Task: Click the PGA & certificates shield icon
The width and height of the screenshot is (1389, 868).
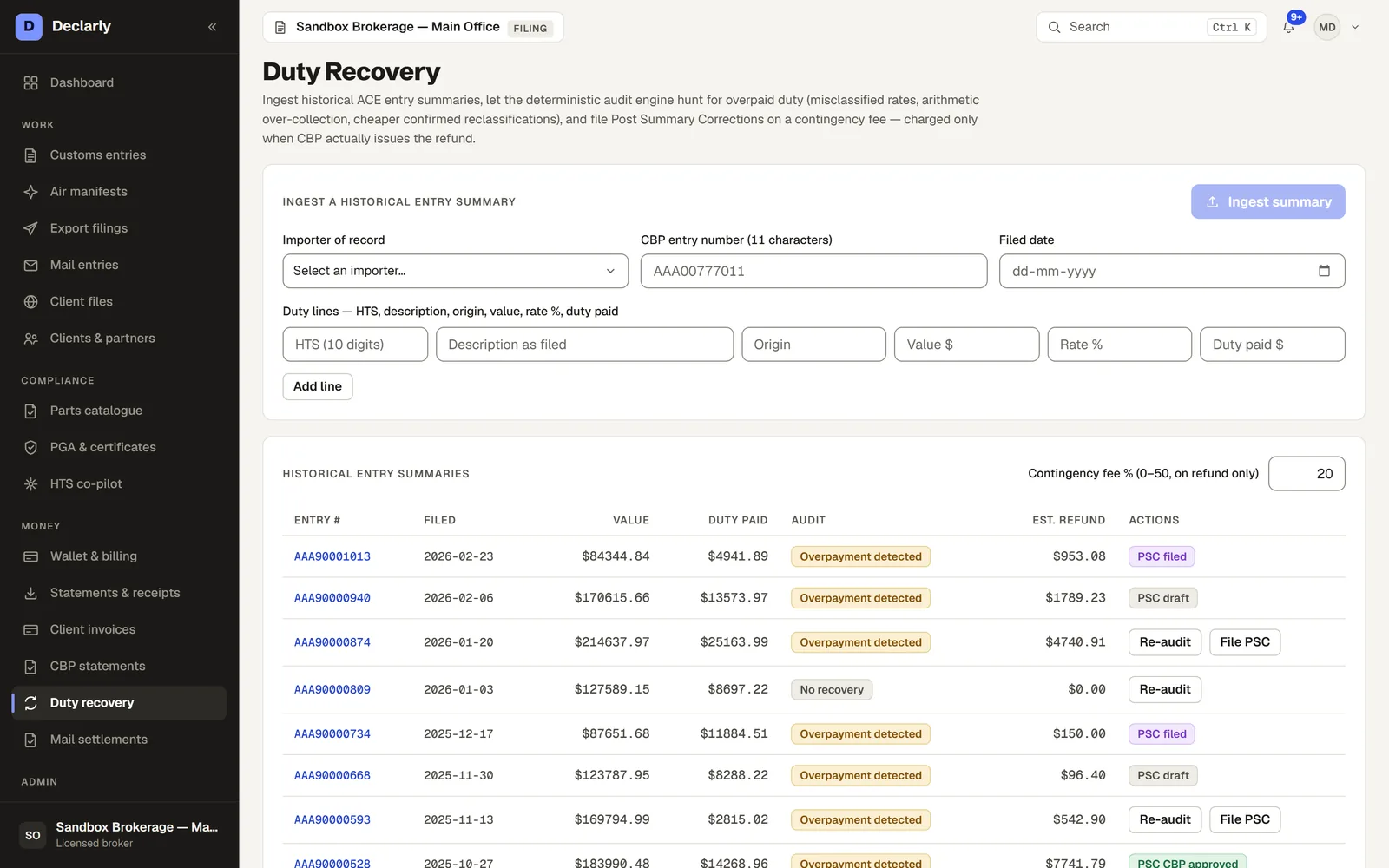Action: point(30,447)
